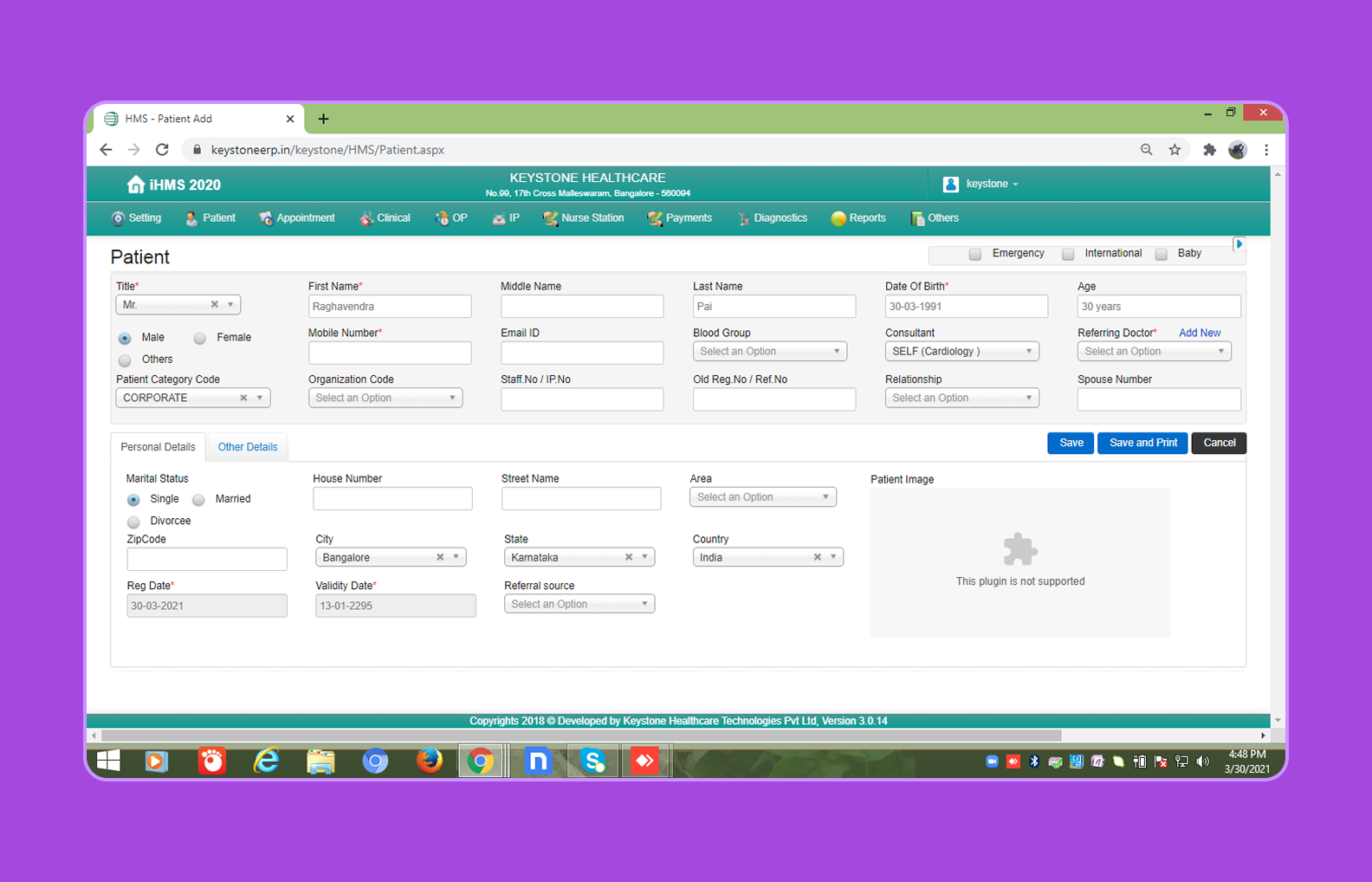Bookmark this page with star icon

coord(1175,150)
